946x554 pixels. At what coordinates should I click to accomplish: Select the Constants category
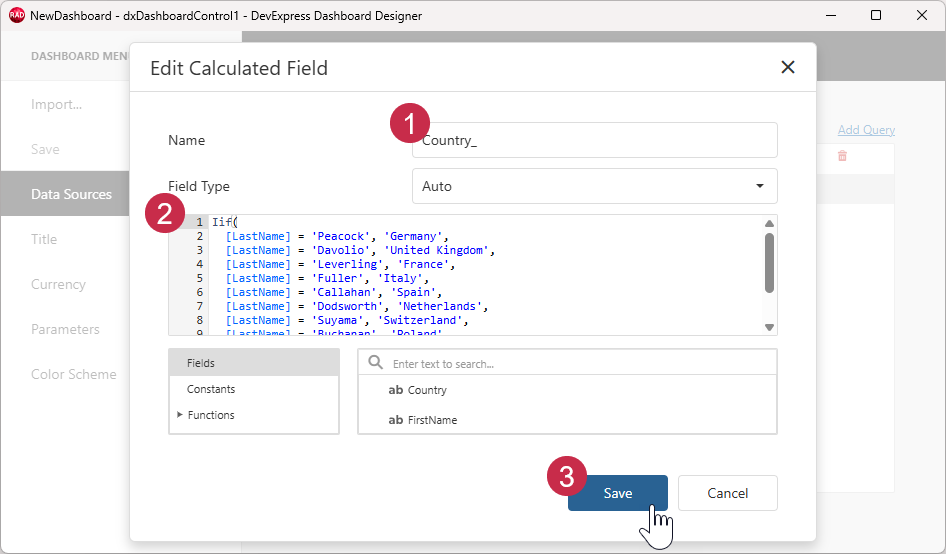point(254,389)
